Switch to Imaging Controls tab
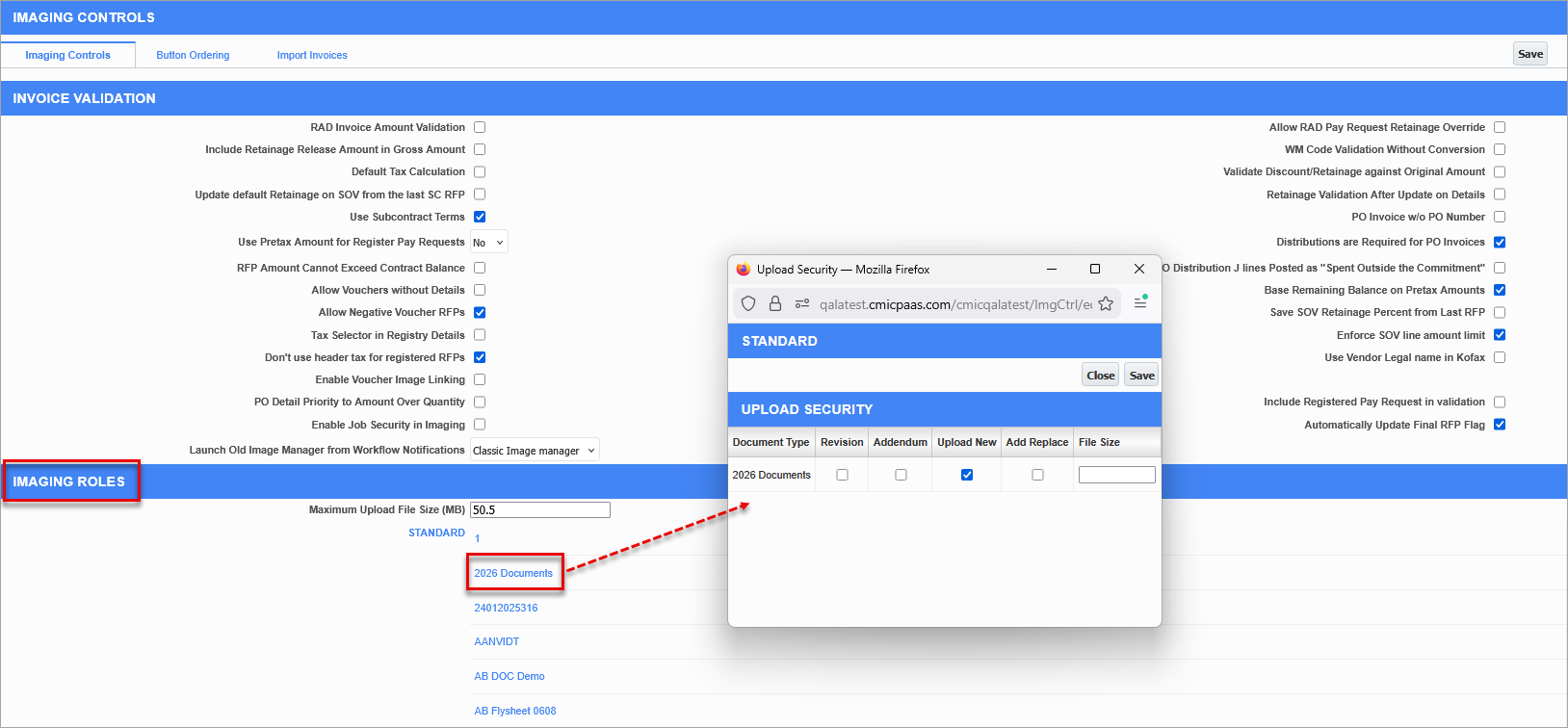1568x728 pixels. (67, 55)
